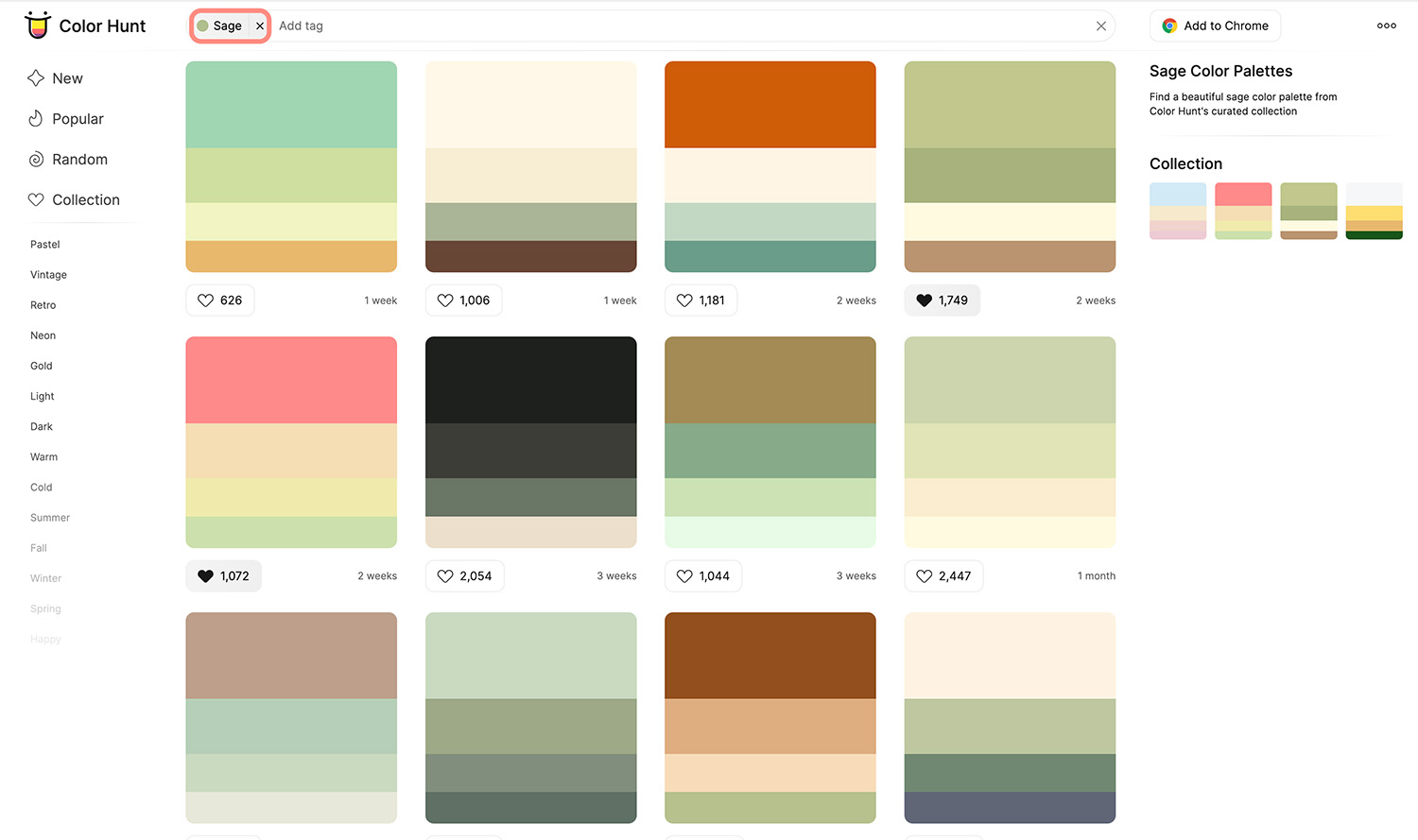Click the Collection heading in right panel
The image size is (1418, 840).
[x=1185, y=164]
